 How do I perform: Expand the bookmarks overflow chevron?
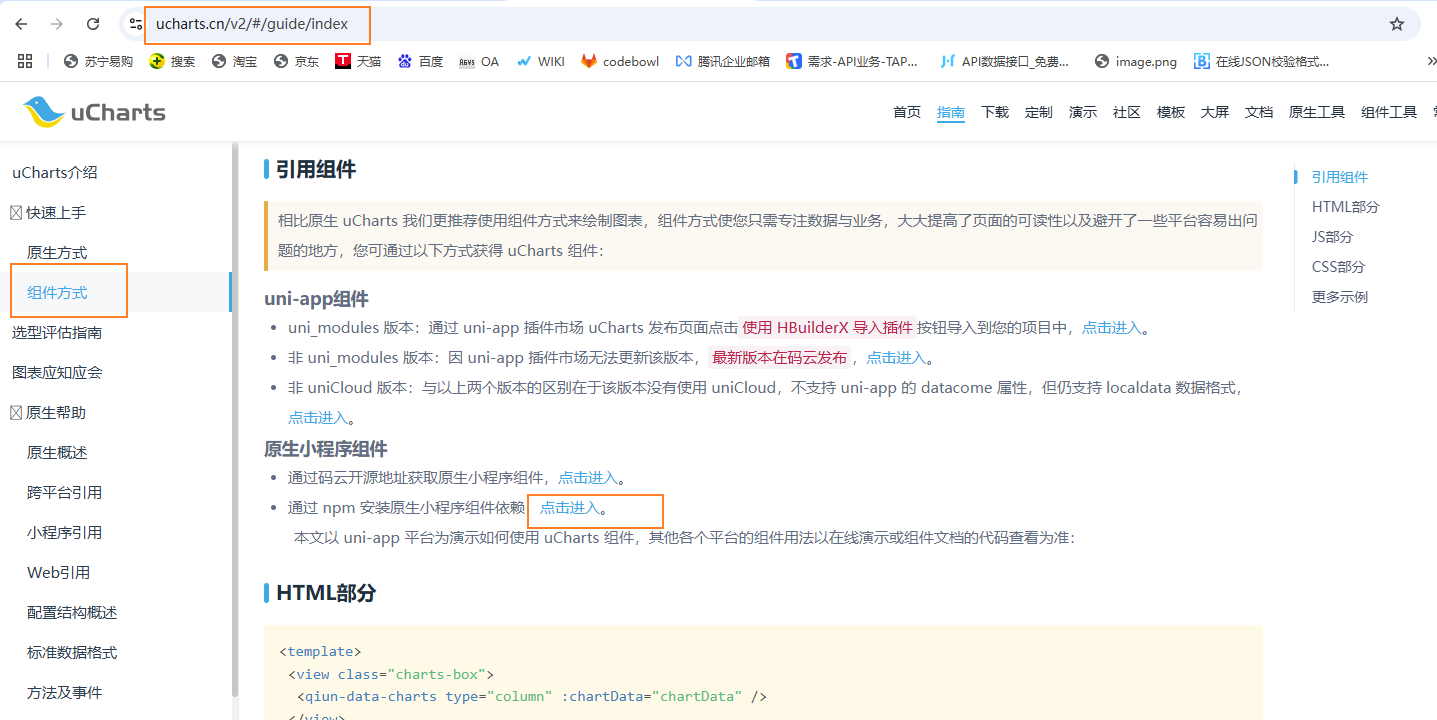1429,61
